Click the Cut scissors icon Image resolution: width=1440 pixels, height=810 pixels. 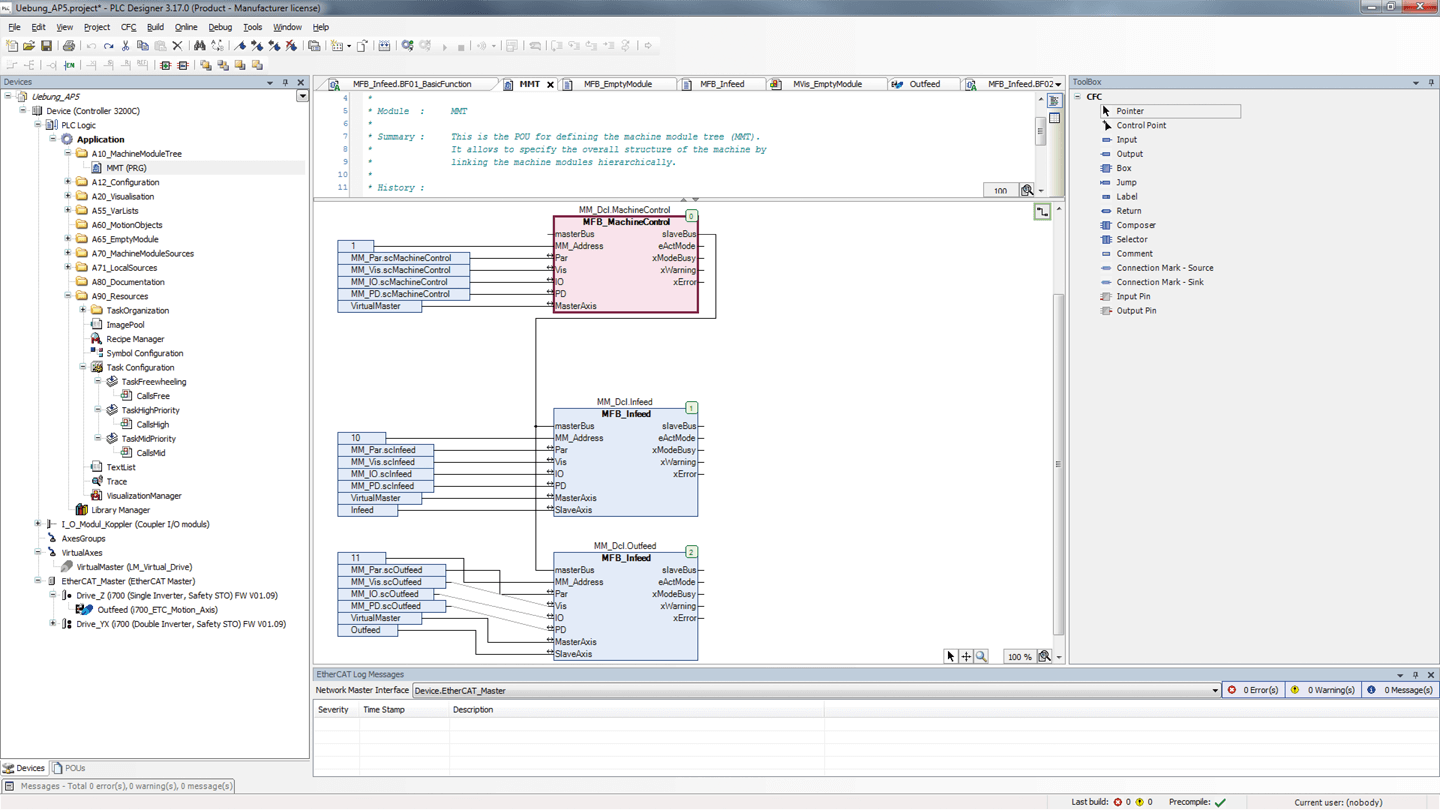point(125,46)
